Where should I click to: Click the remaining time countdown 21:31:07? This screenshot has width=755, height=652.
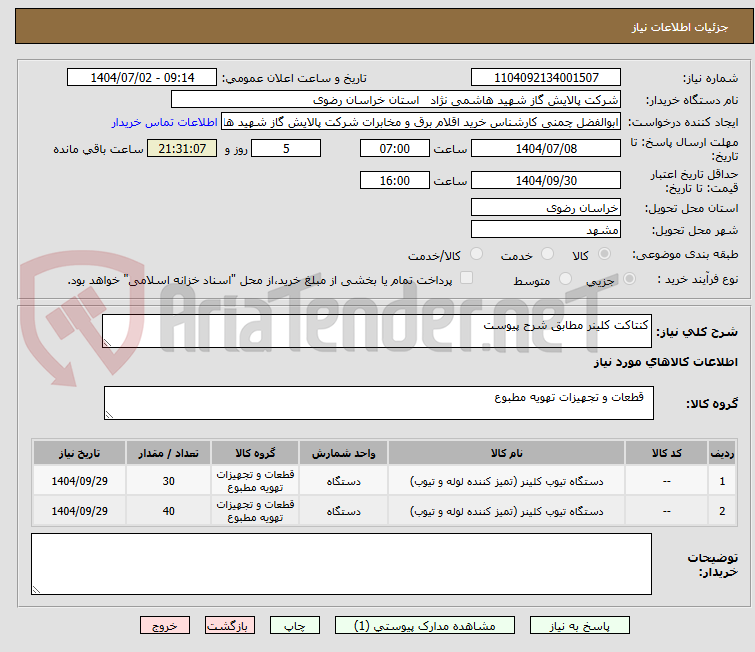tap(182, 148)
